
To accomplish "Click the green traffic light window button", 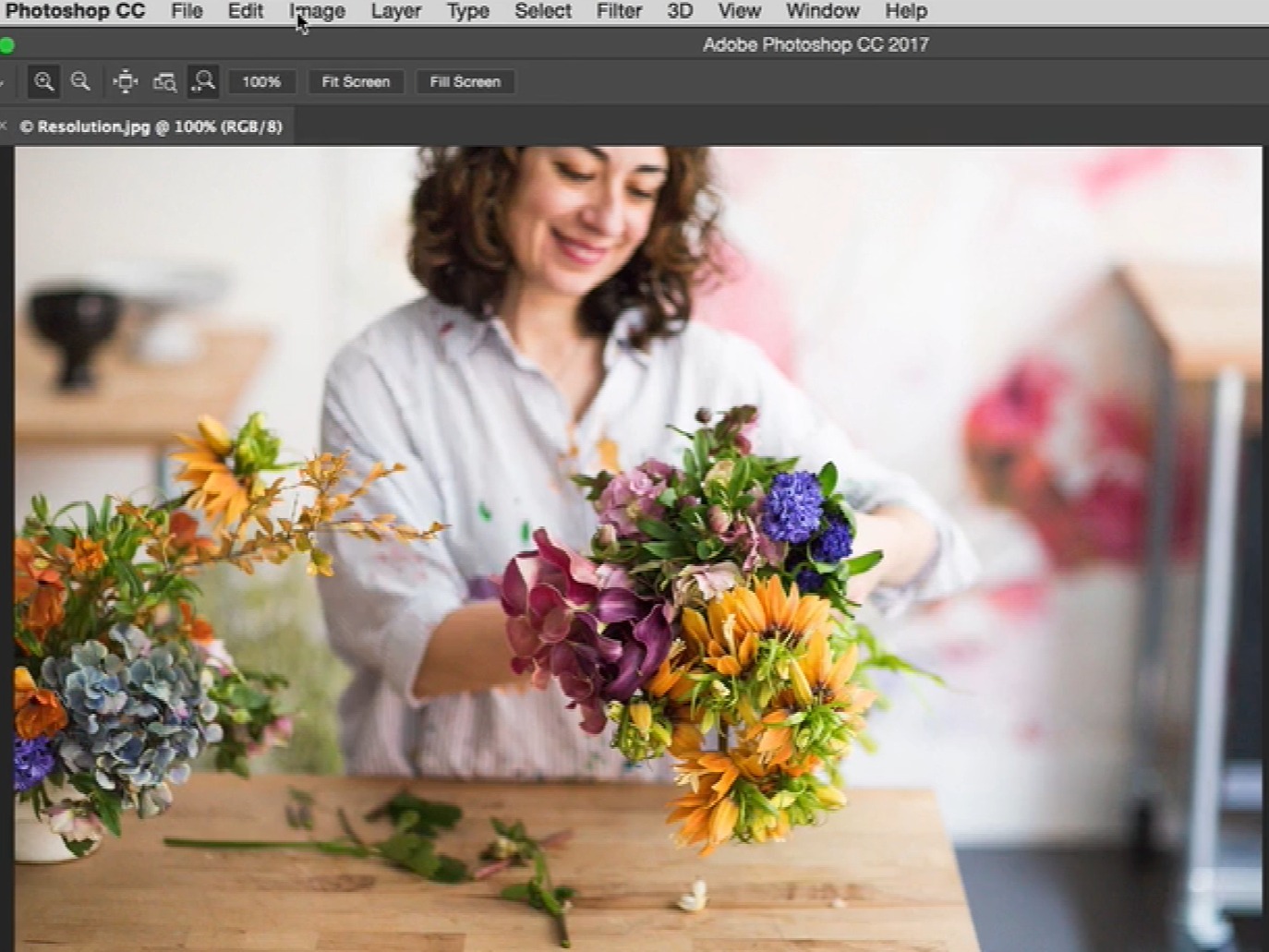I will [x=8, y=43].
